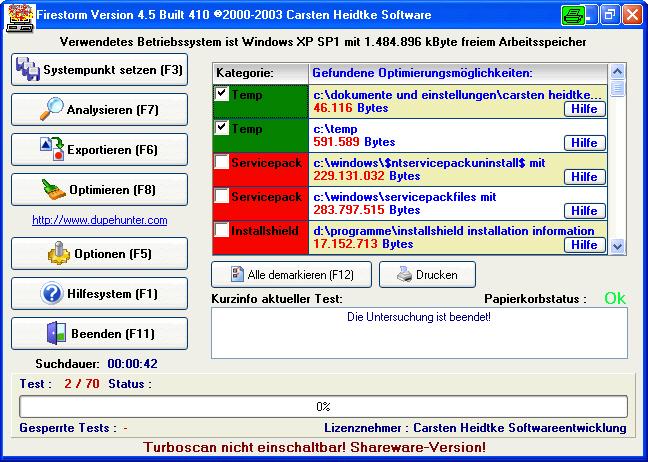Viewport: 648px width, 462px height.
Task: Click Hilfe for the 46.116 Bytes row
Action: click(x=585, y=109)
